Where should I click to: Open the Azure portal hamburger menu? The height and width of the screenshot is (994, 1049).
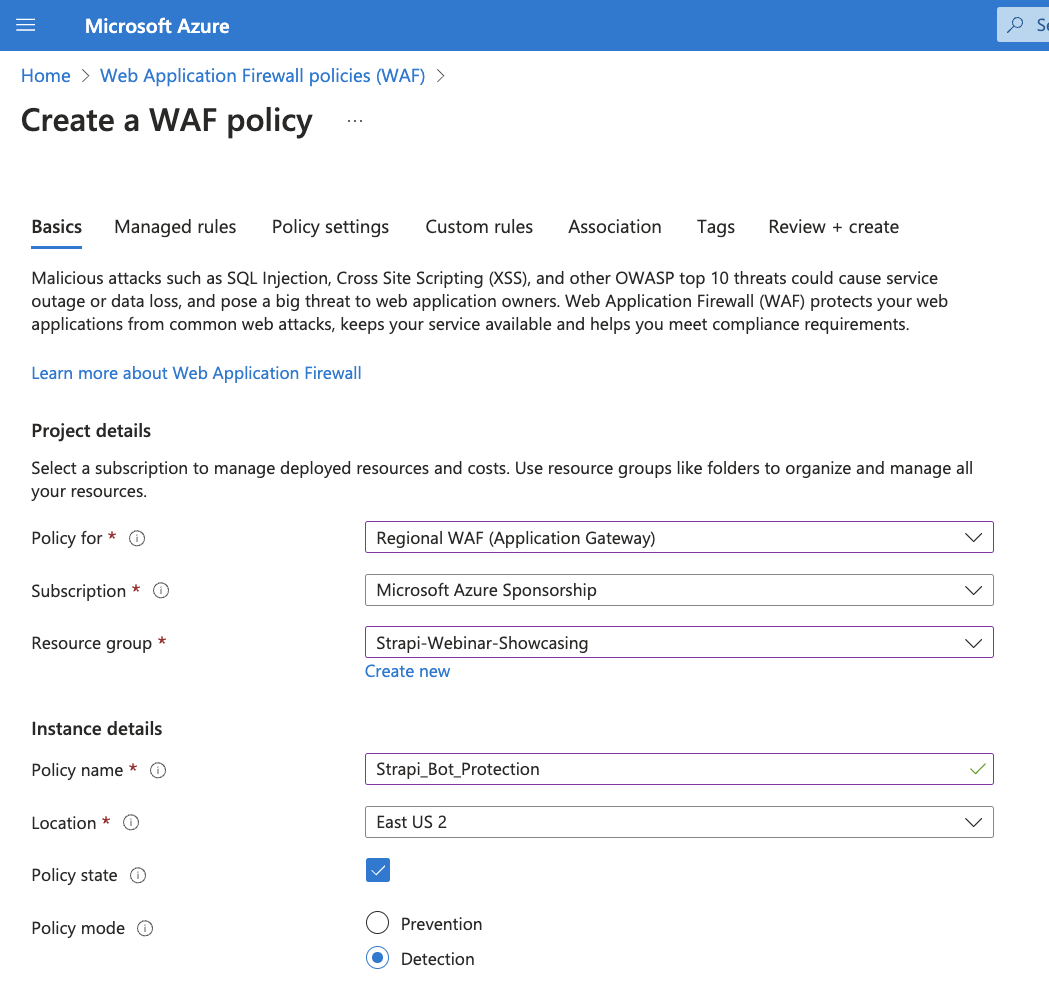26,25
